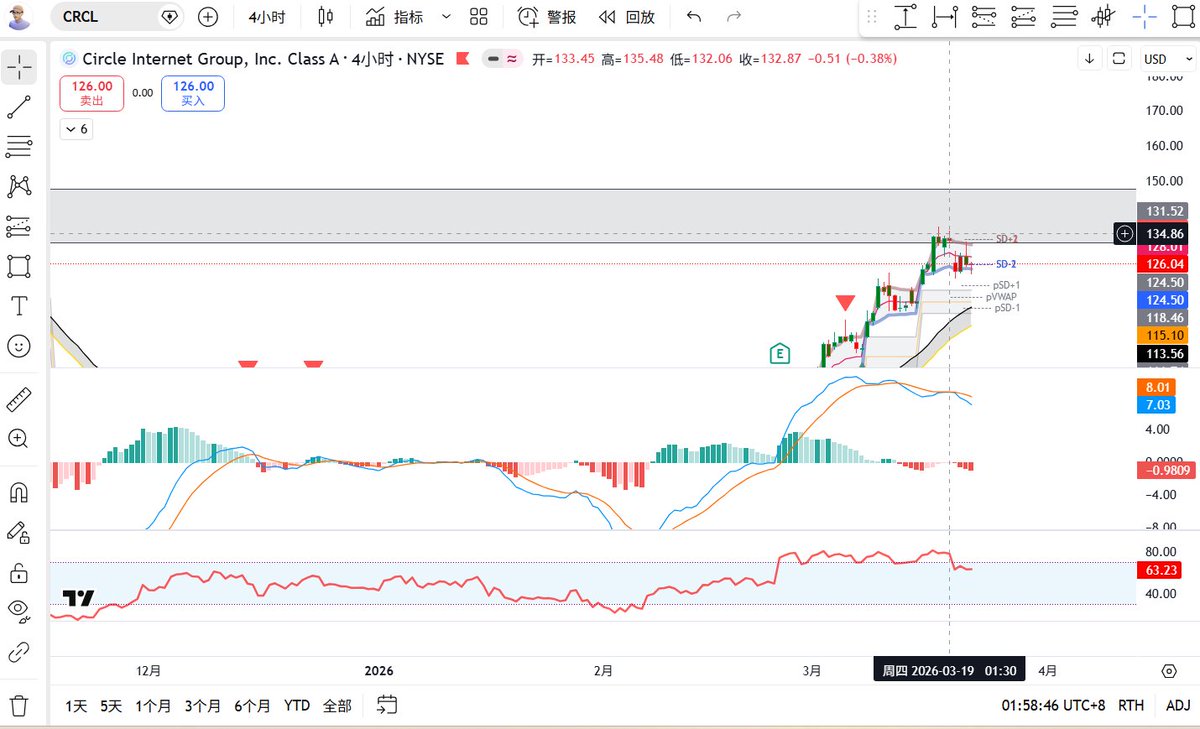Open the TradingView logo in RSI pane

[x=78, y=598]
